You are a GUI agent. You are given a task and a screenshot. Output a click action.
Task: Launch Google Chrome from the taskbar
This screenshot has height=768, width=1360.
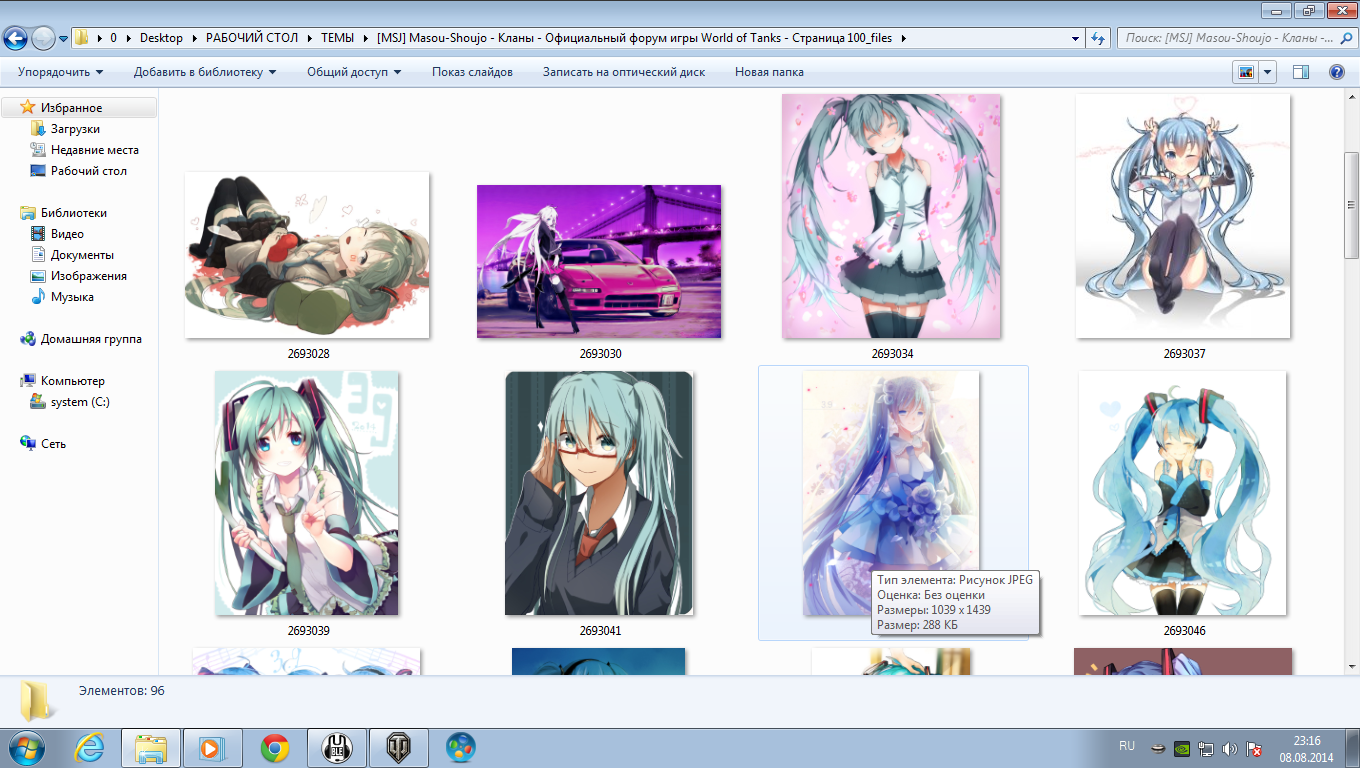(x=275, y=747)
